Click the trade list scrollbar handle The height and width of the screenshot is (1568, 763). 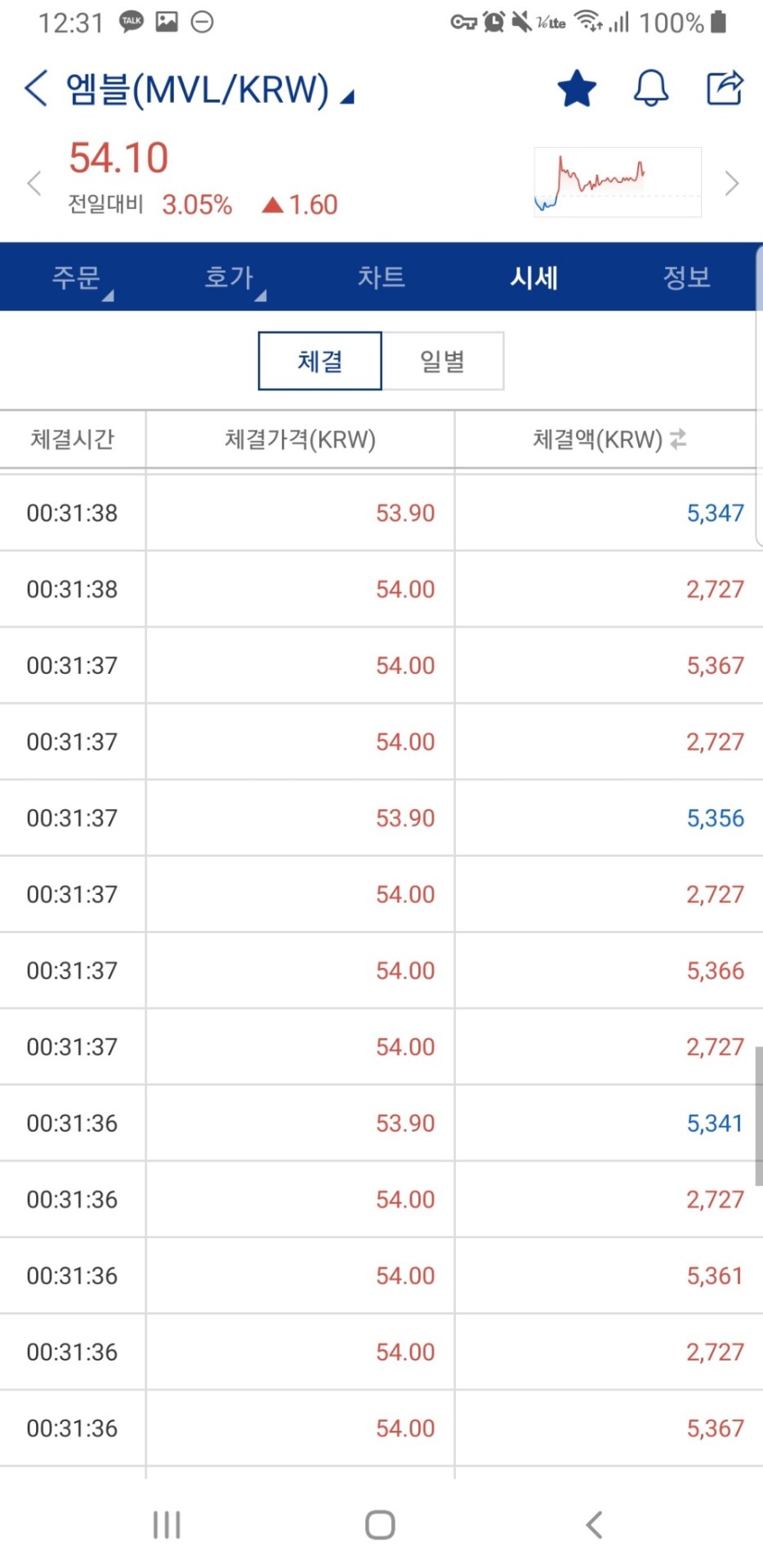click(758, 1115)
